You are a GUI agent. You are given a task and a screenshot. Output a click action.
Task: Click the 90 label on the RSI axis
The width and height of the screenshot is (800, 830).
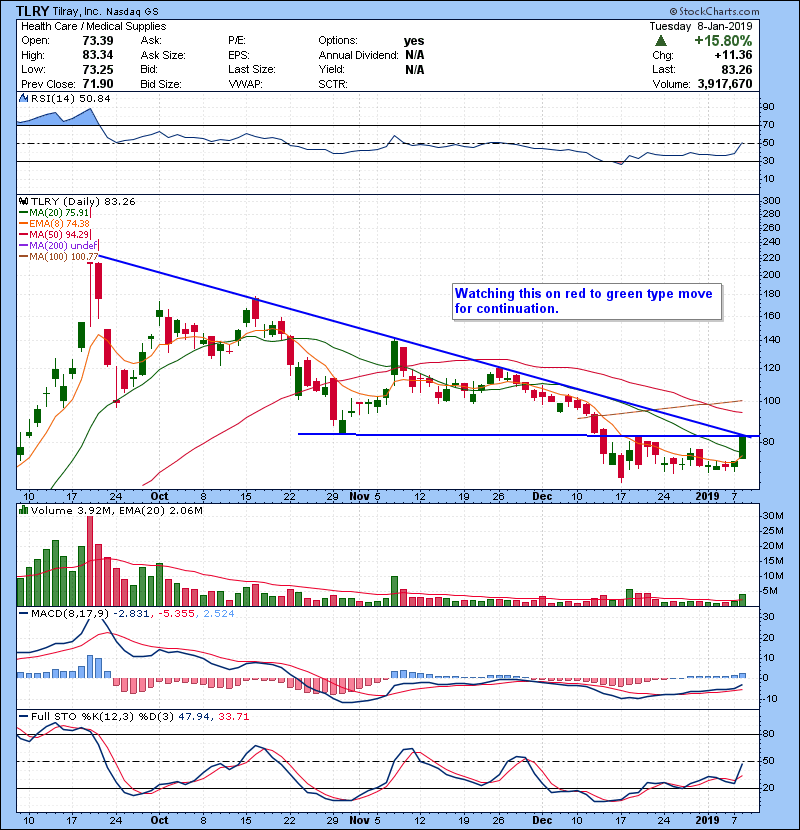pyautogui.click(x=768, y=107)
